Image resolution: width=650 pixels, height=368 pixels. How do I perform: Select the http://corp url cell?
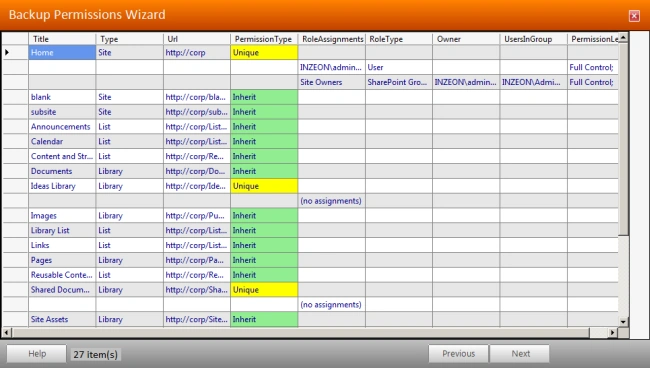click(x=197, y=53)
